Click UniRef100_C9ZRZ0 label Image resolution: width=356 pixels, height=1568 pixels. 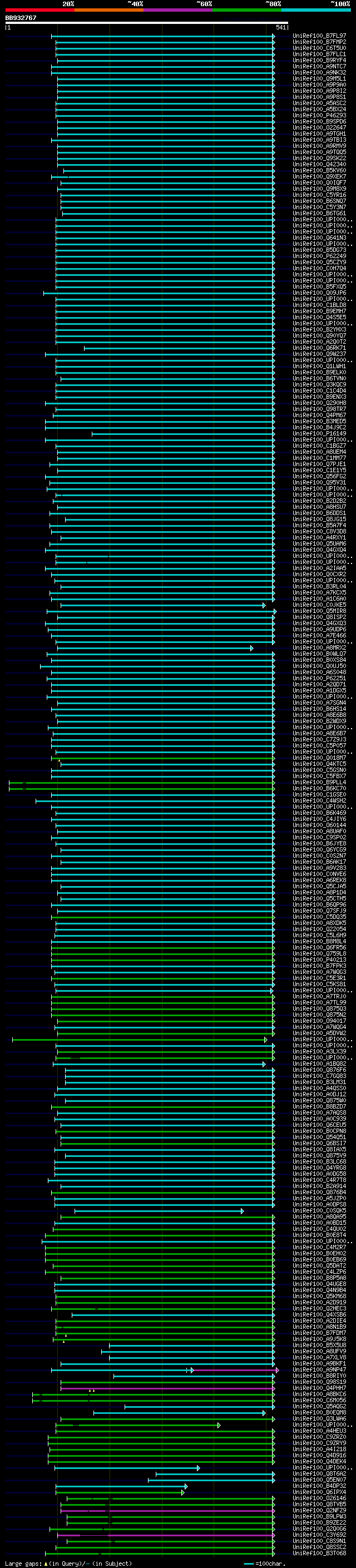319,1437
